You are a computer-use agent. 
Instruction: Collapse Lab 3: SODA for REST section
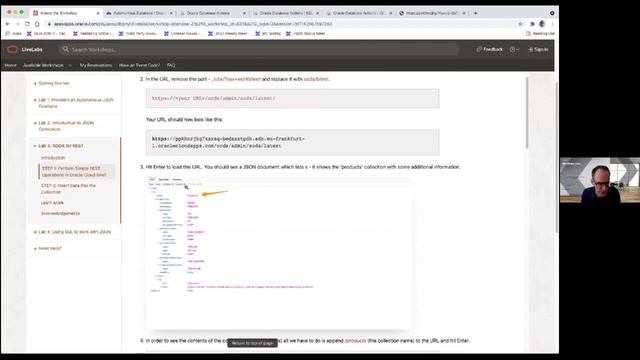pyautogui.click(x=59, y=146)
